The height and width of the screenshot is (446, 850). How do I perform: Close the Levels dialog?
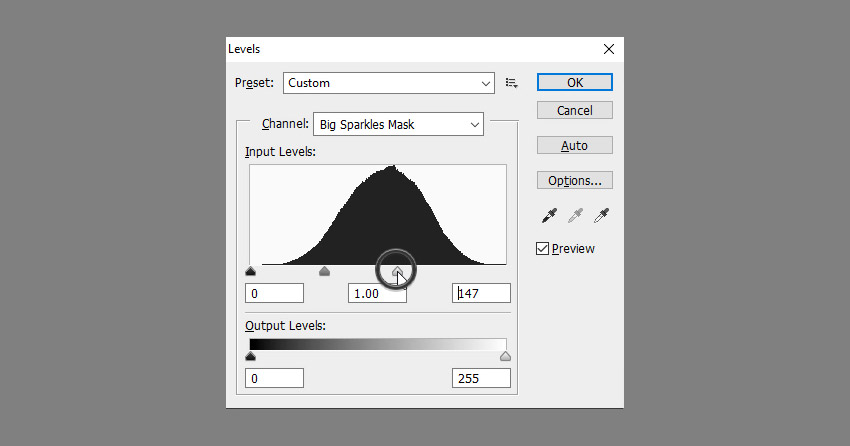pyautogui.click(x=609, y=49)
